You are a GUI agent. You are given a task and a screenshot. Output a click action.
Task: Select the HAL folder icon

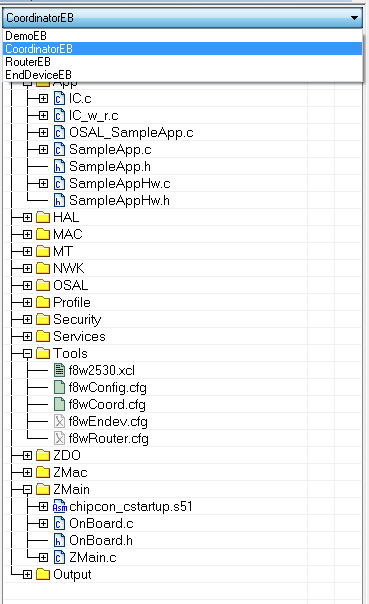coord(43,217)
